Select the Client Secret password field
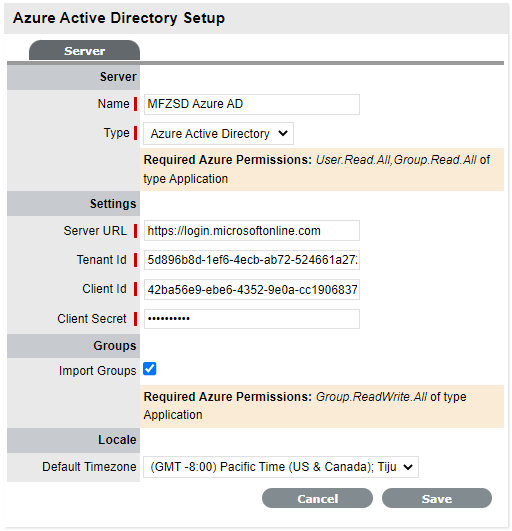Viewport: 512px width, 531px height. pos(252,319)
